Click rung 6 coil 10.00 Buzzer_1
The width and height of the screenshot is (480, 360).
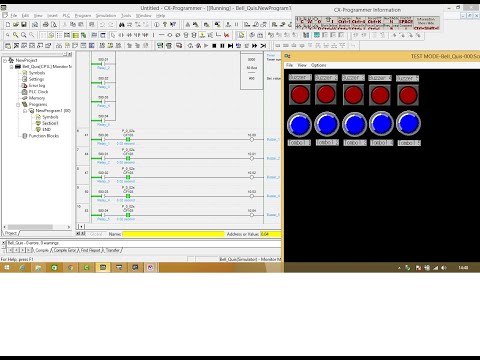[252, 139]
